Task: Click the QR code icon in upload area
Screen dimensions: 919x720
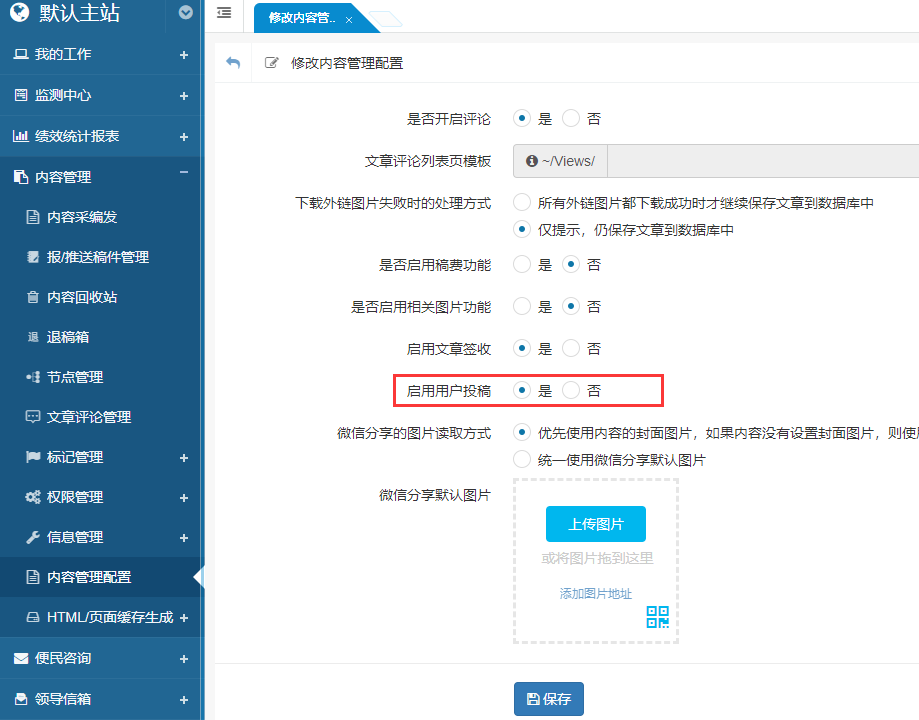Action: pyautogui.click(x=657, y=617)
